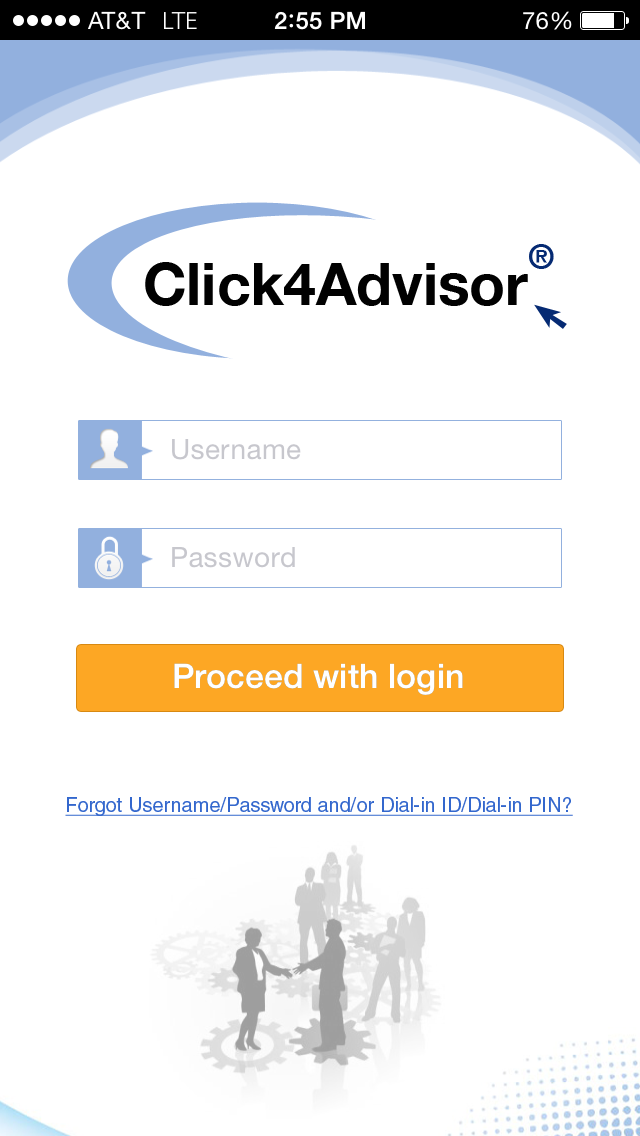Tap the LTE network indicator
Screen dimensions: 640x1136
point(180,21)
